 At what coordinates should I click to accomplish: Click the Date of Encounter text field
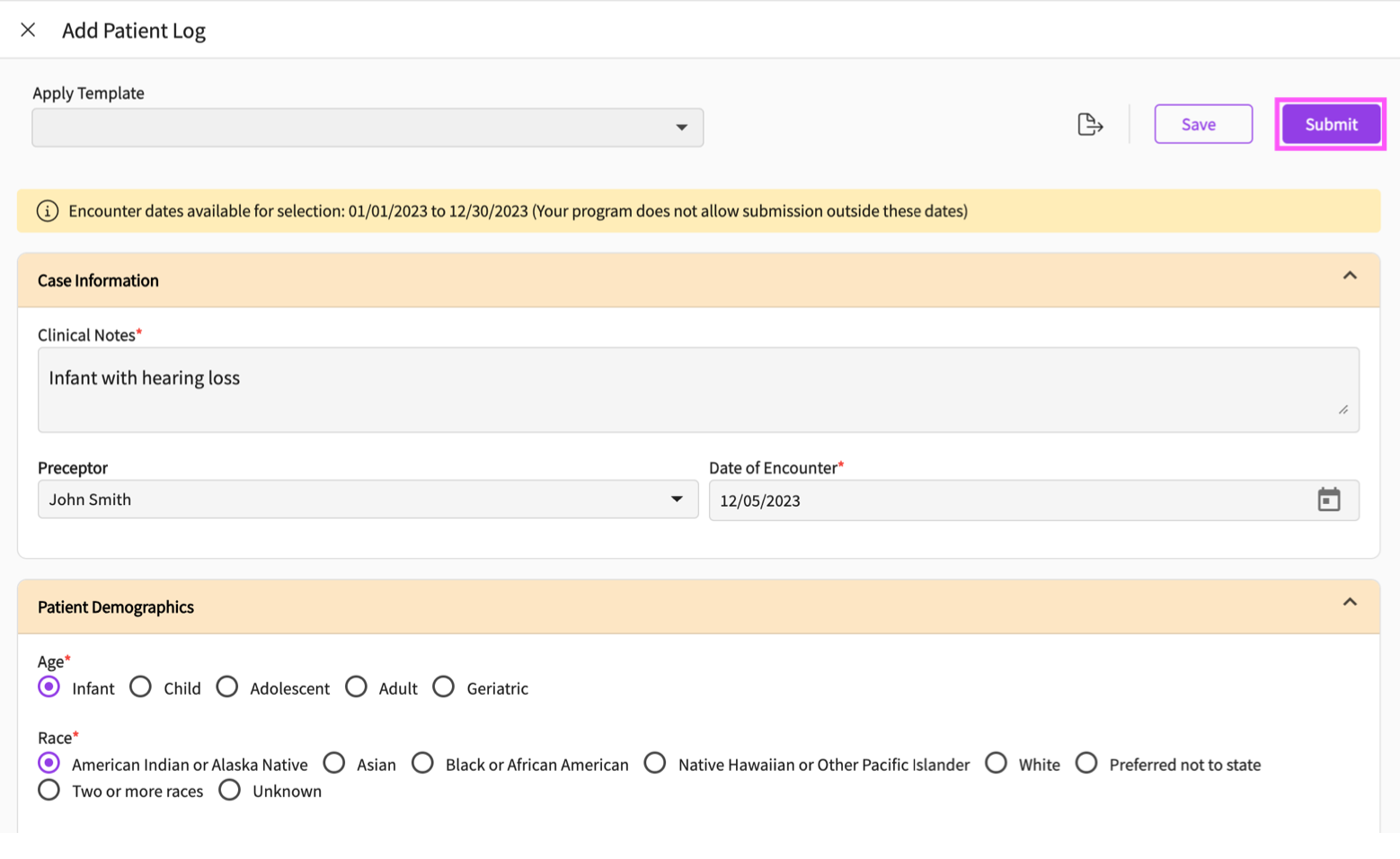1006,500
